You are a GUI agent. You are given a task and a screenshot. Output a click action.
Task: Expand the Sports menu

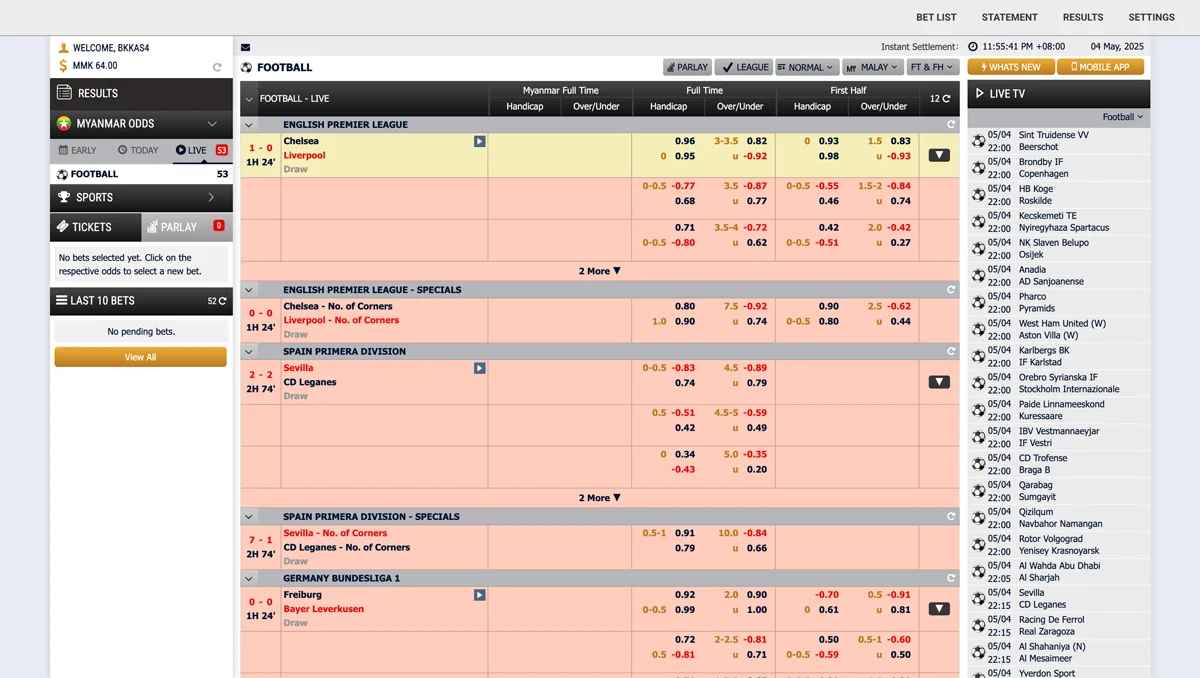141,198
